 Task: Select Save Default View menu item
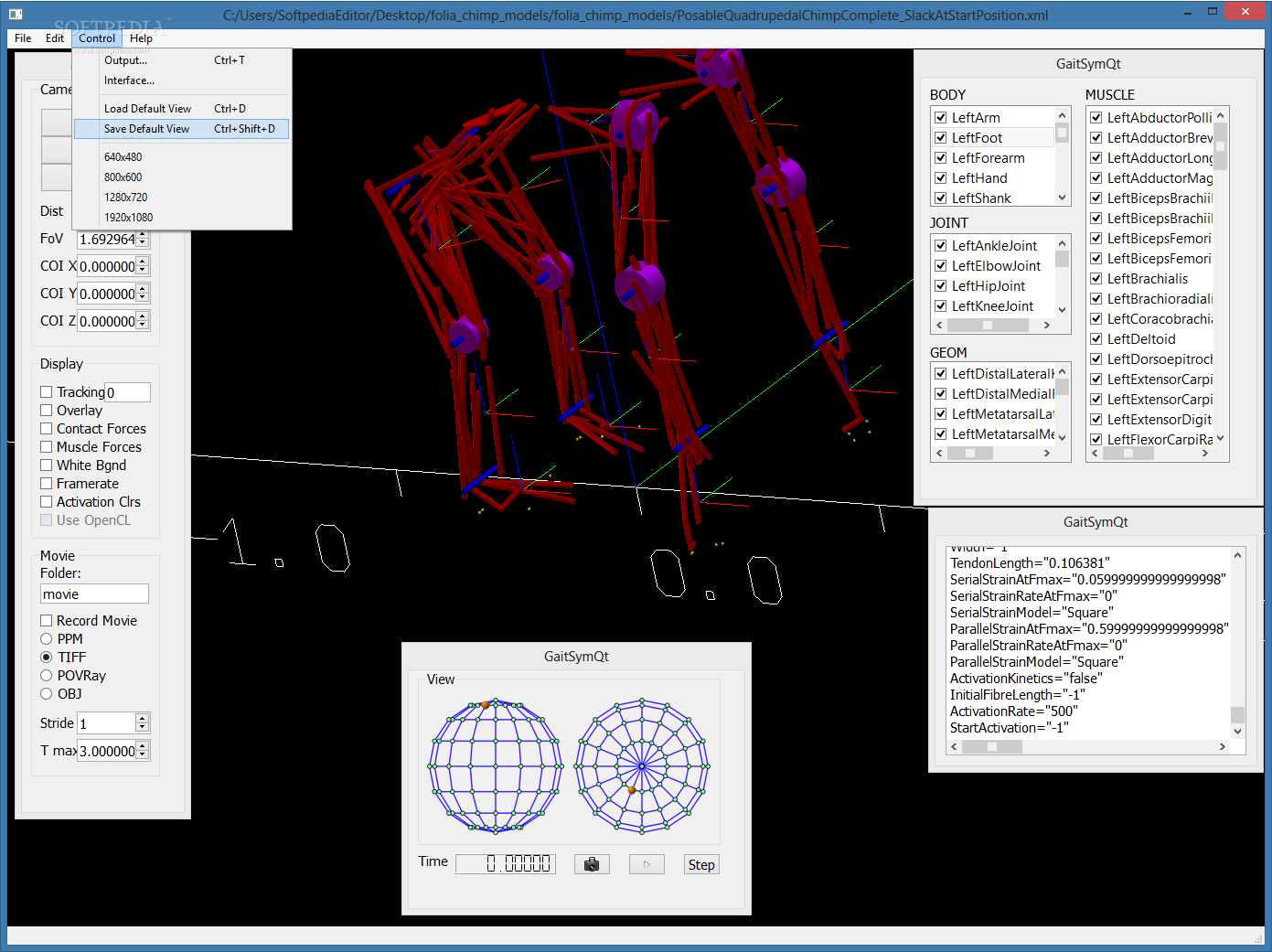click(x=182, y=129)
